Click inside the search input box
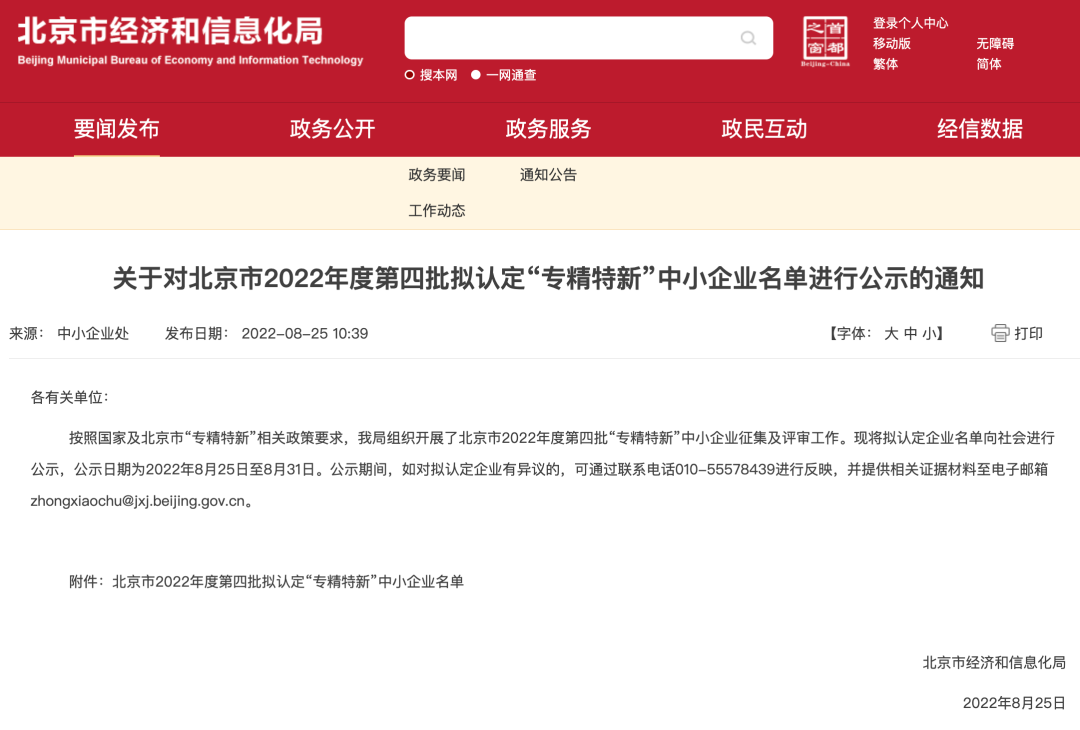The width and height of the screenshot is (1080, 730). [x=572, y=38]
